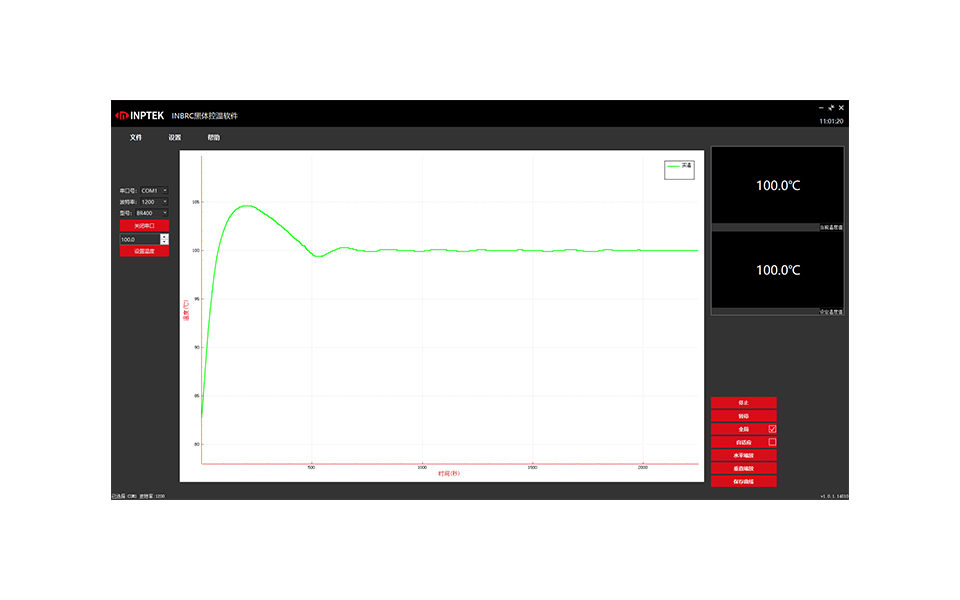Increase temperature with stepper up arrow
Image resolution: width=960 pixels, height=600 pixels.
click(x=164, y=237)
